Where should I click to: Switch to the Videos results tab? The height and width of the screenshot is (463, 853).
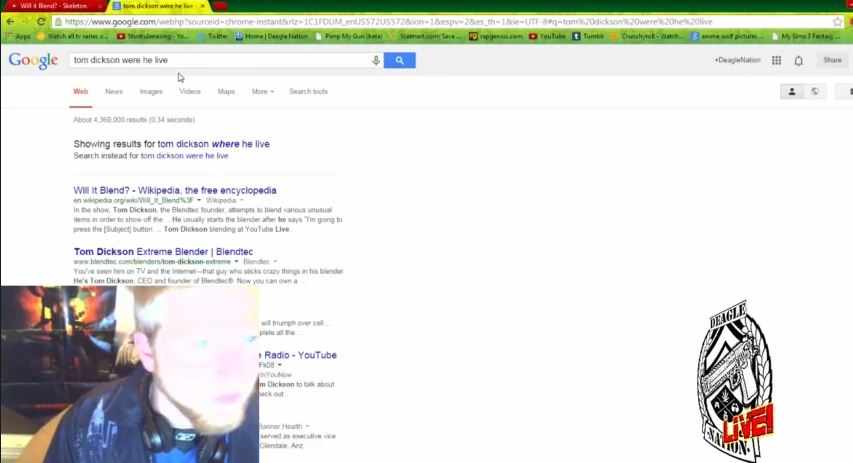tap(190, 91)
